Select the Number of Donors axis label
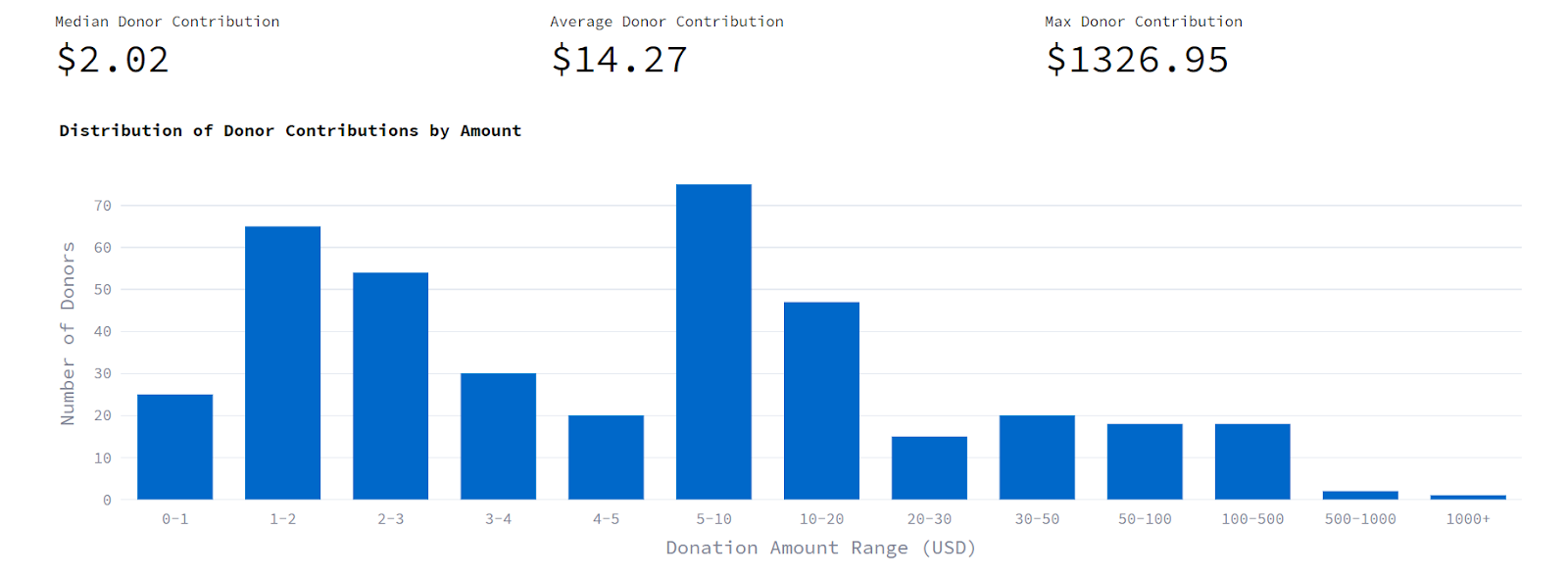This screenshot has height=577, width=1568. (x=68, y=333)
